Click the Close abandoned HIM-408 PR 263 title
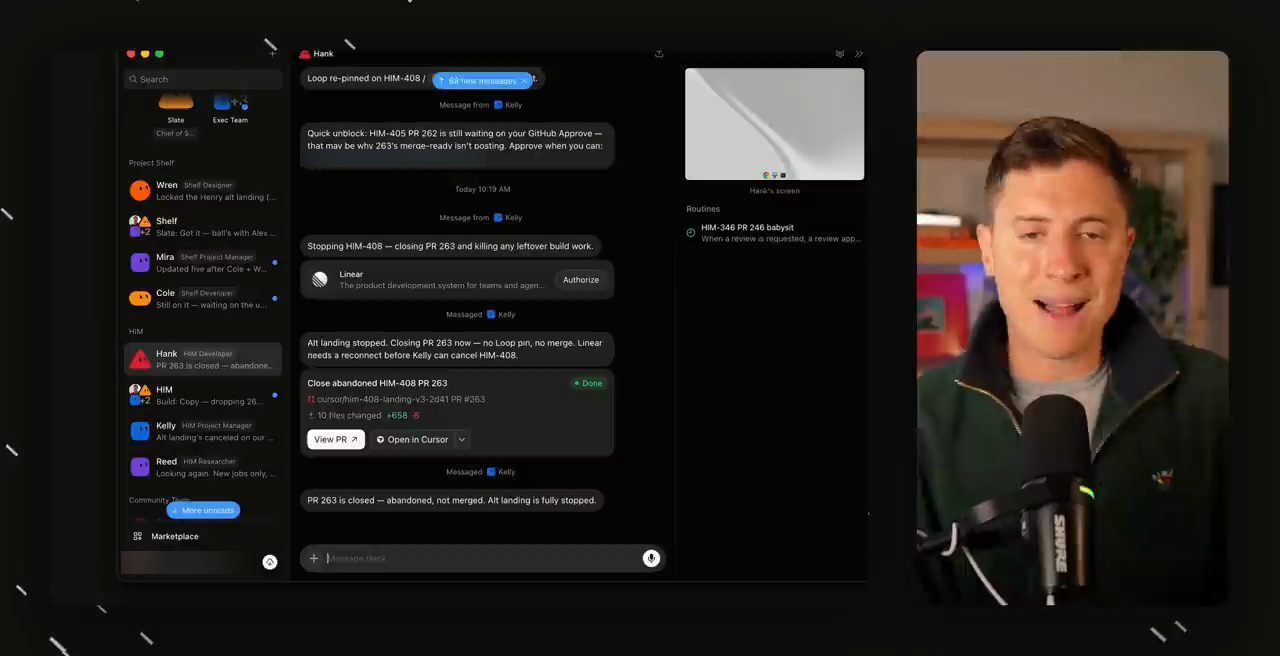Image resolution: width=1280 pixels, height=656 pixels. (x=377, y=383)
